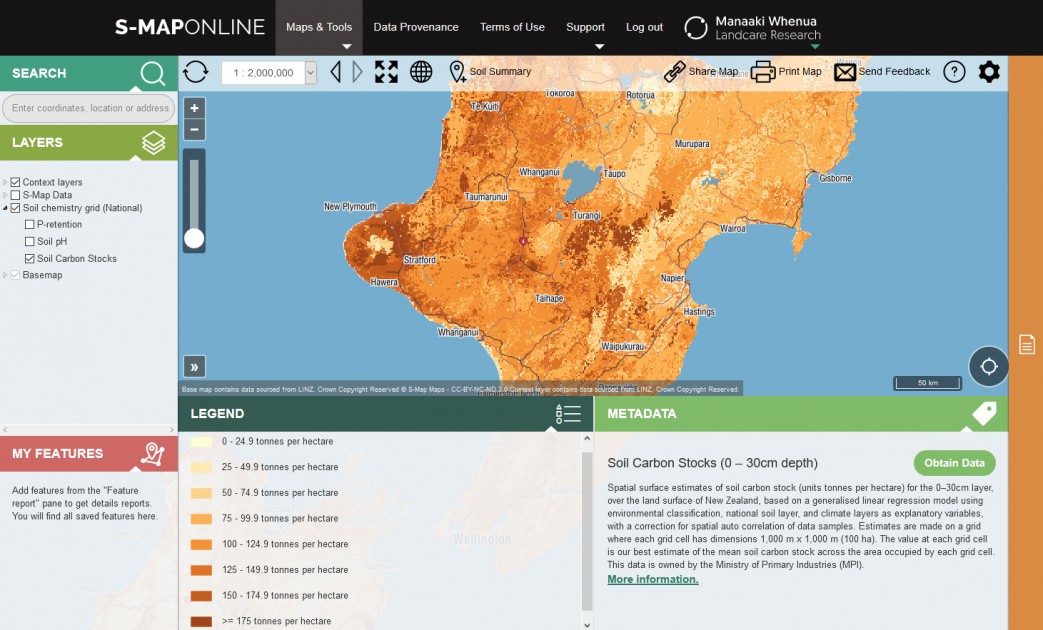Select the Data Provenance menu item
This screenshot has width=1043, height=630.
point(416,27)
